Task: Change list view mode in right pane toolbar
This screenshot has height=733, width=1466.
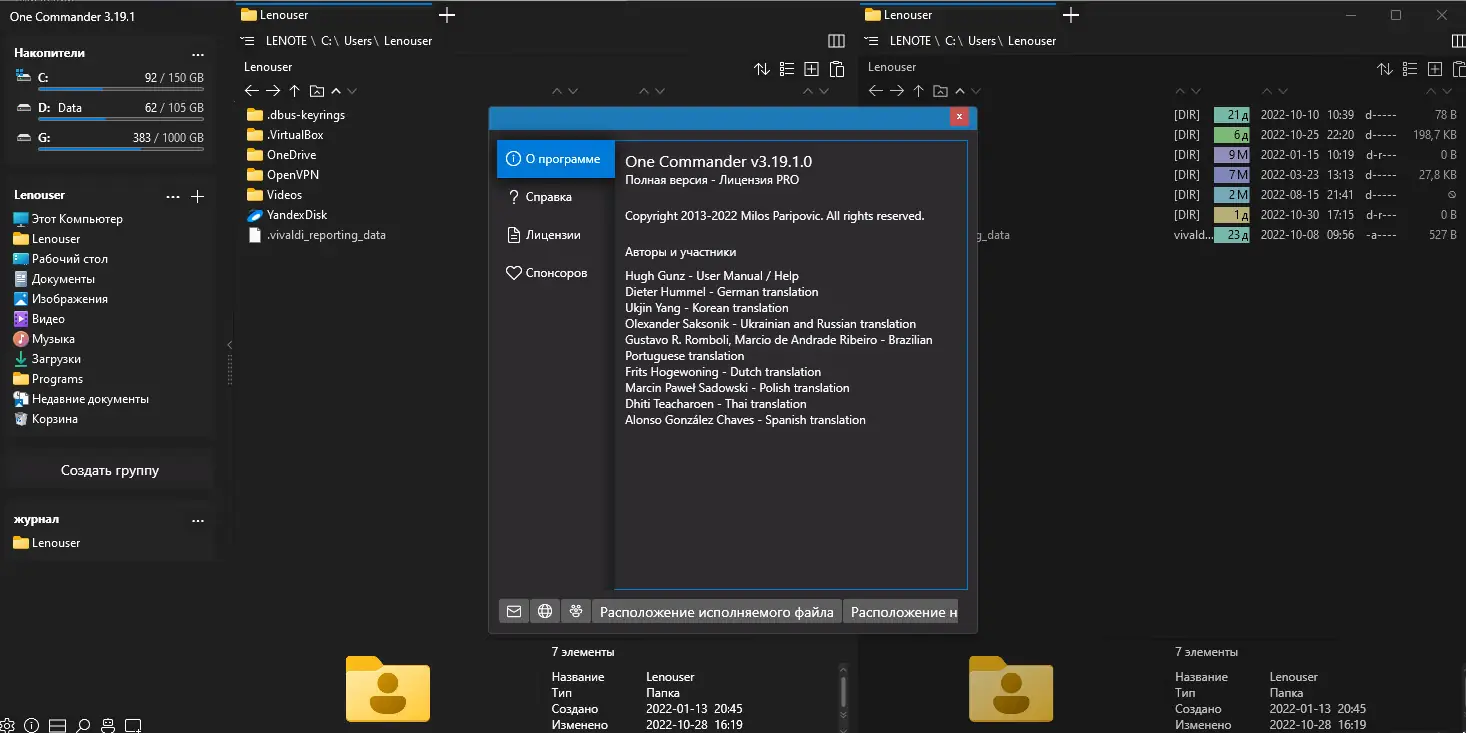Action: [x=1410, y=69]
